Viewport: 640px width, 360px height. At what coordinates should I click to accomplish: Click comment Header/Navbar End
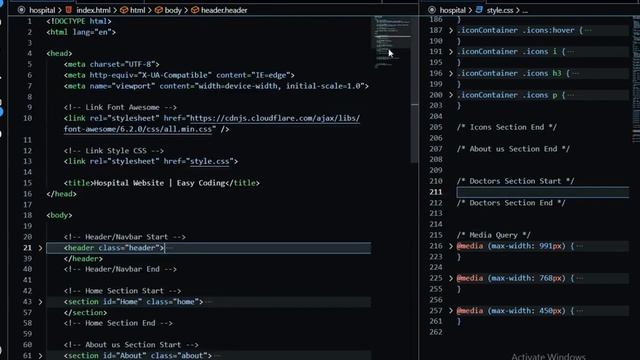(x=120, y=269)
